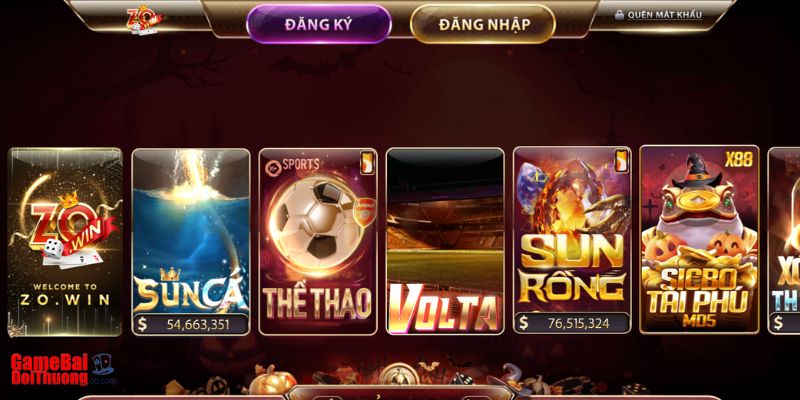Click the Zo Win logo in header
Image resolution: width=800 pixels, height=400 pixels.
pyautogui.click(x=145, y=19)
